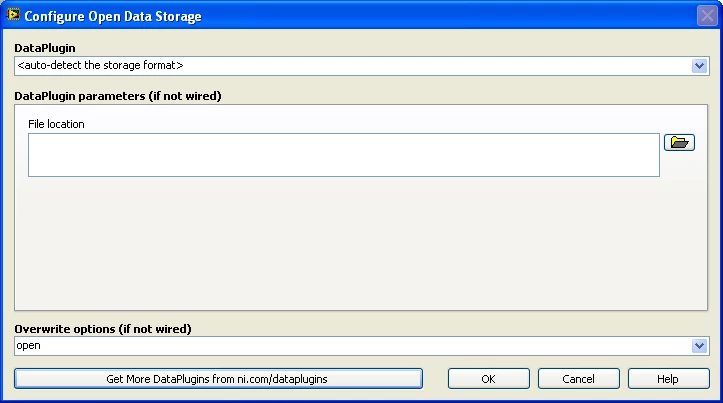723x403 pixels.
Task: Select the '<auto-detect the storage format>' value
Action: click(100, 65)
